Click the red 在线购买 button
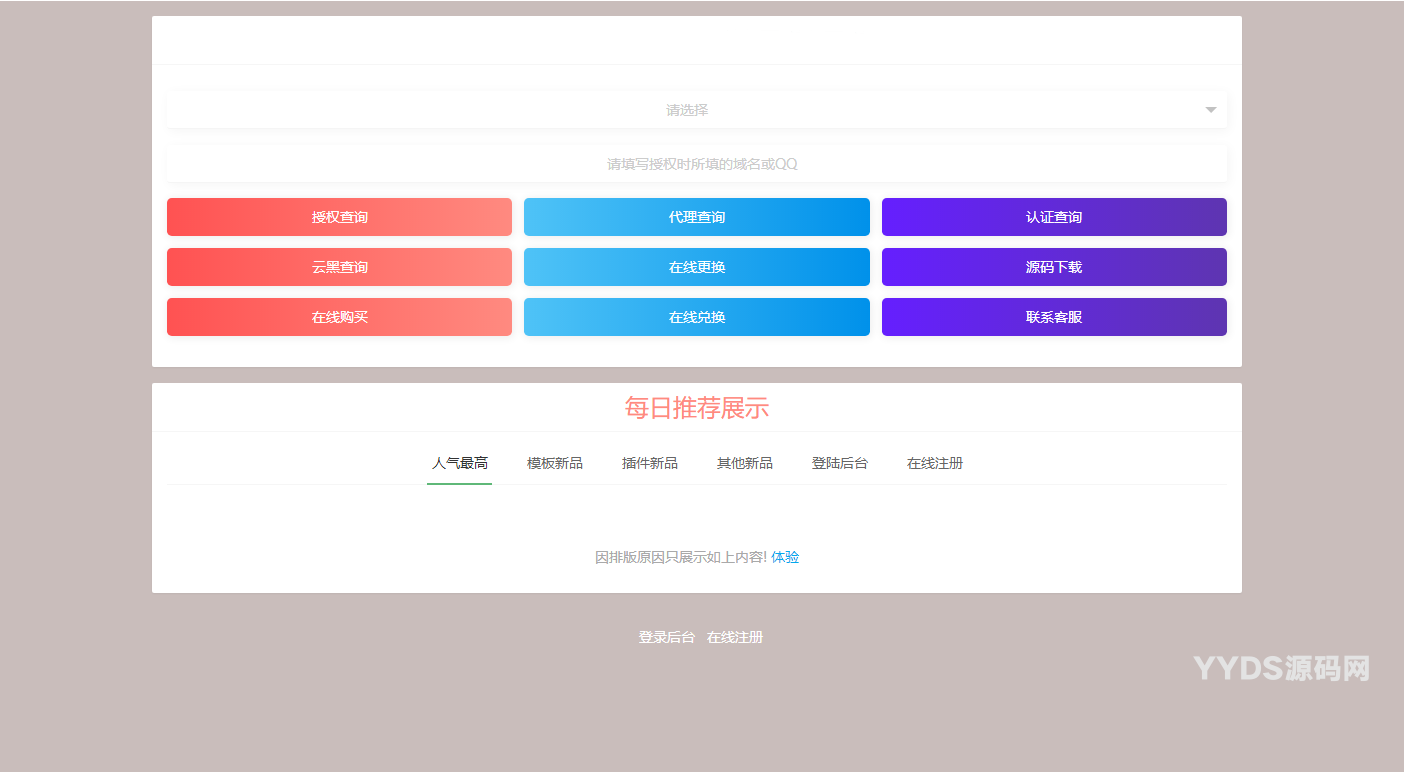Image resolution: width=1404 pixels, height=772 pixels. (x=339, y=317)
